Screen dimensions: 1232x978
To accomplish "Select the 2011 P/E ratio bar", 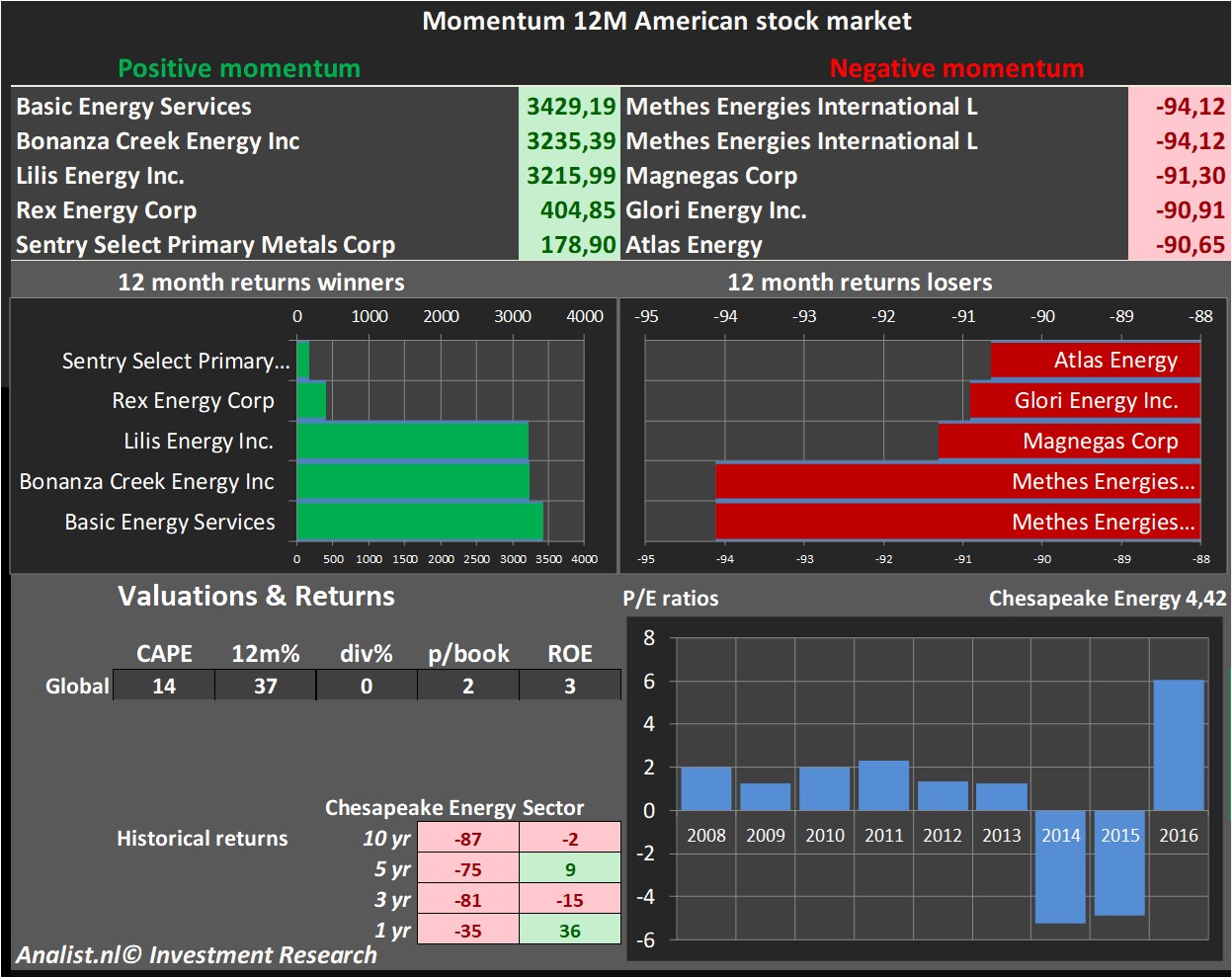I will [883, 785].
